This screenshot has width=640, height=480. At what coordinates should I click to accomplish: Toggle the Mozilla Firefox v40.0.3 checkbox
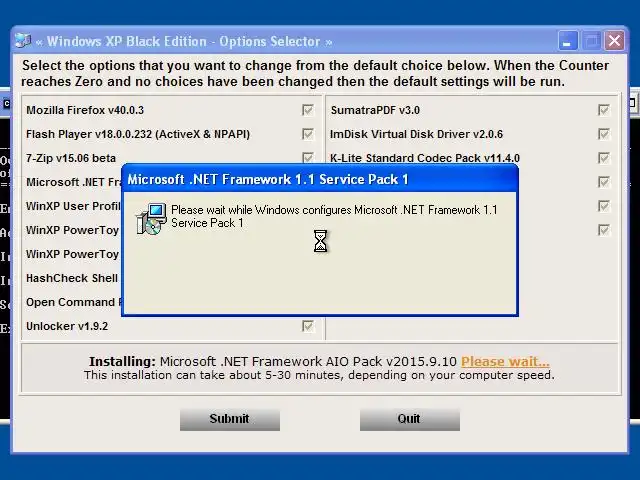tap(308, 110)
